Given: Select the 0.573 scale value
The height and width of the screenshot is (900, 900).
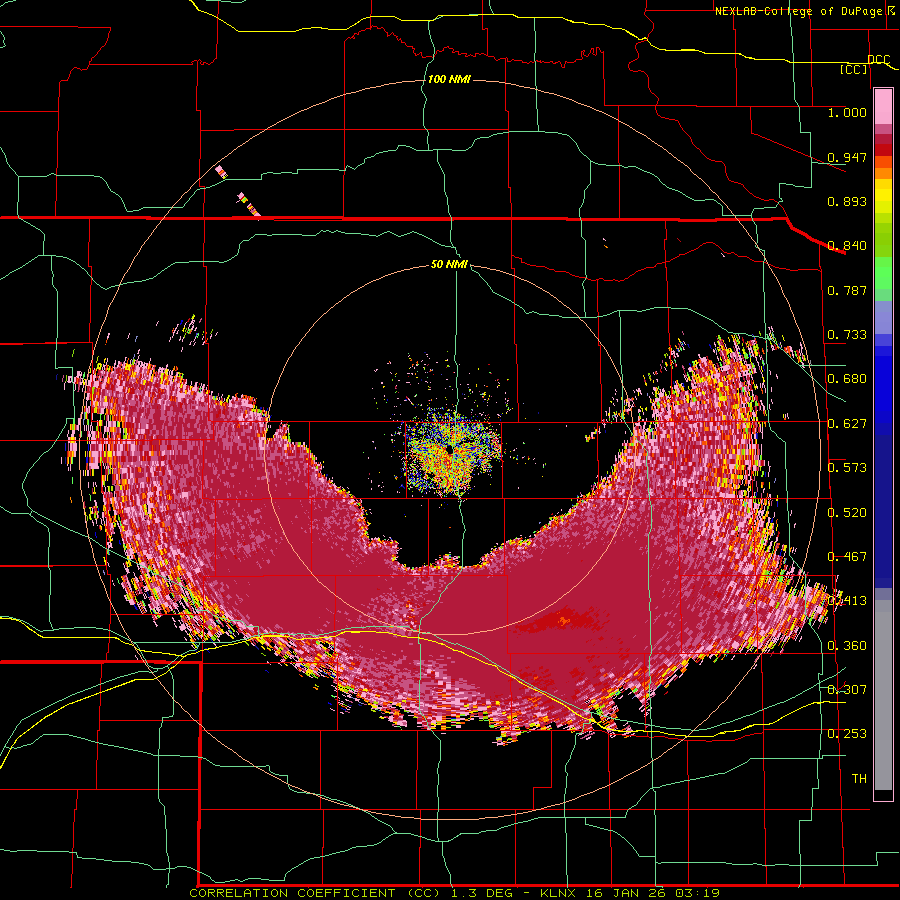Looking at the screenshot, I should pos(847,468).
